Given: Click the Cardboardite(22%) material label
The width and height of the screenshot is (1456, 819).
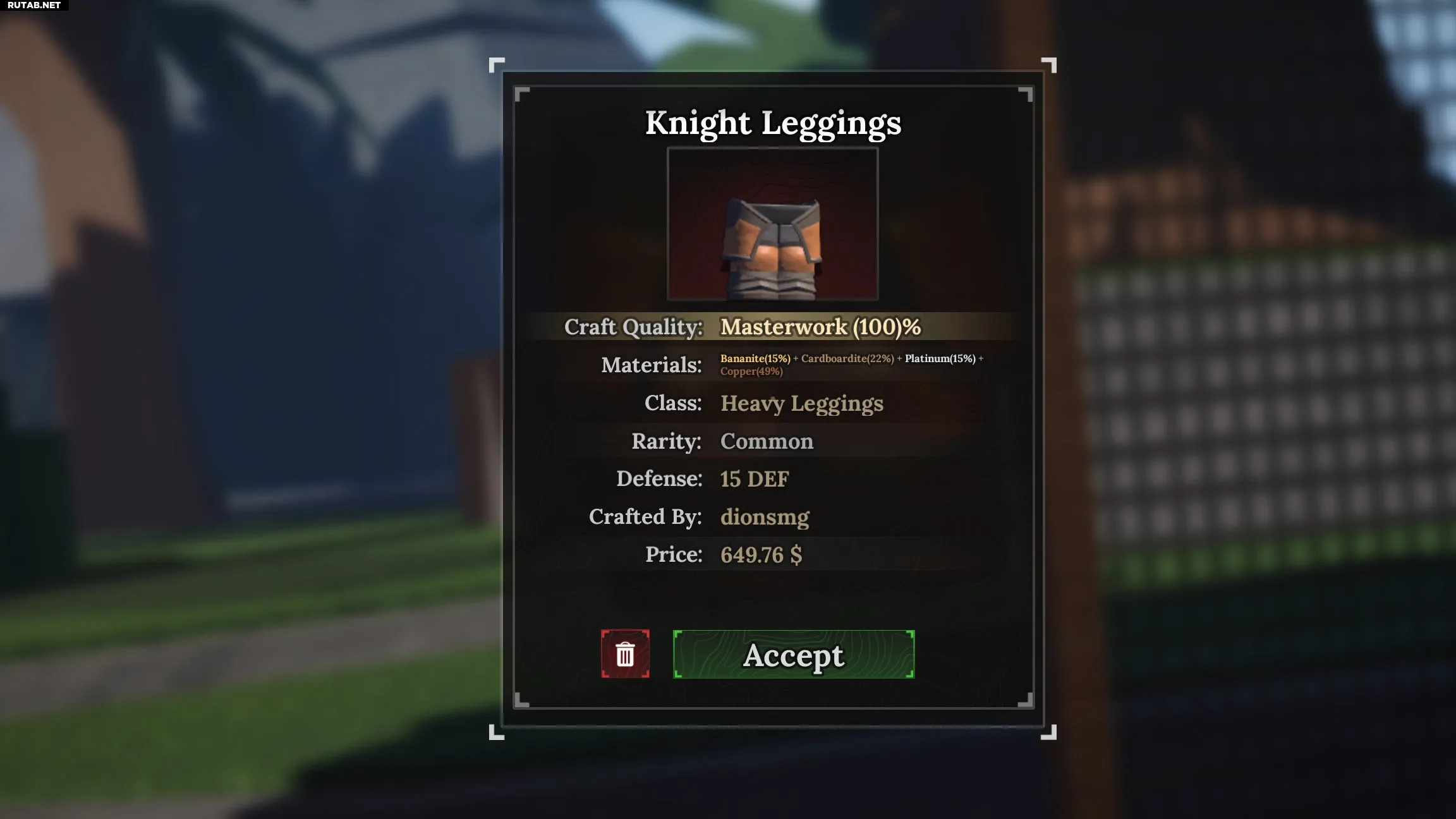Looking at the screenshot, I should (x=847, y=358).
